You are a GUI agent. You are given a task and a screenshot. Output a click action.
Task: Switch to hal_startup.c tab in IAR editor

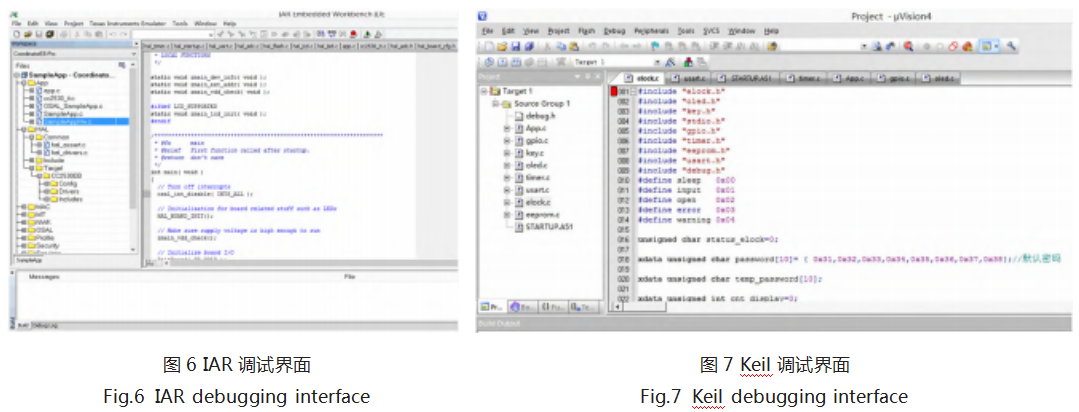click(189, 46)
